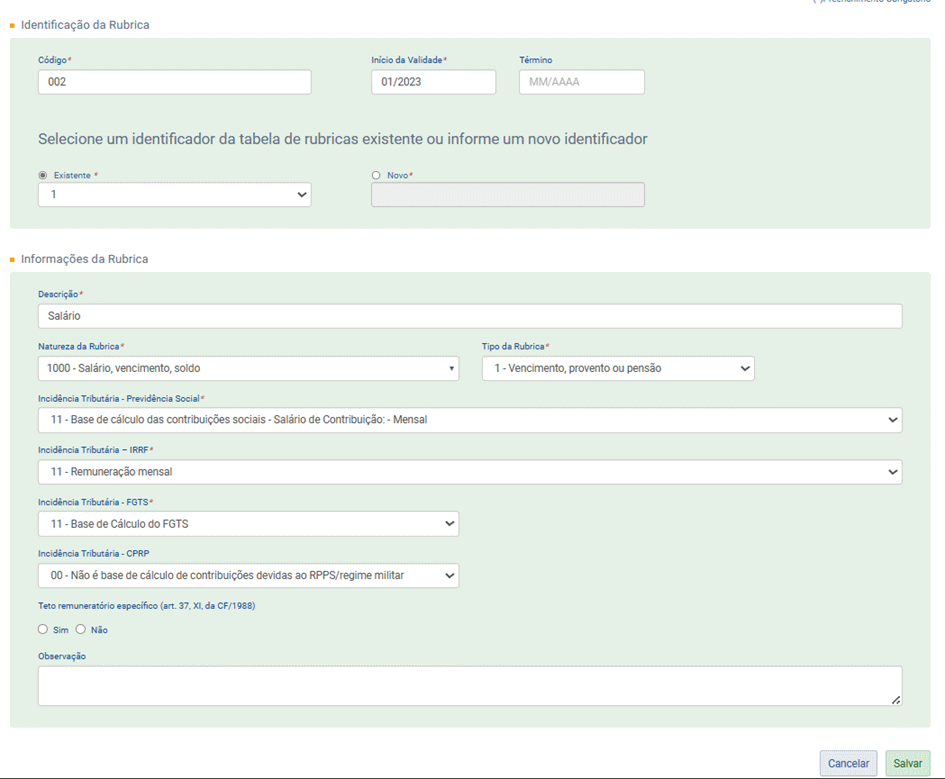This screenshot has width=945, height=779.
Task: Click inside the Observação text area
Action: point(469,686)
